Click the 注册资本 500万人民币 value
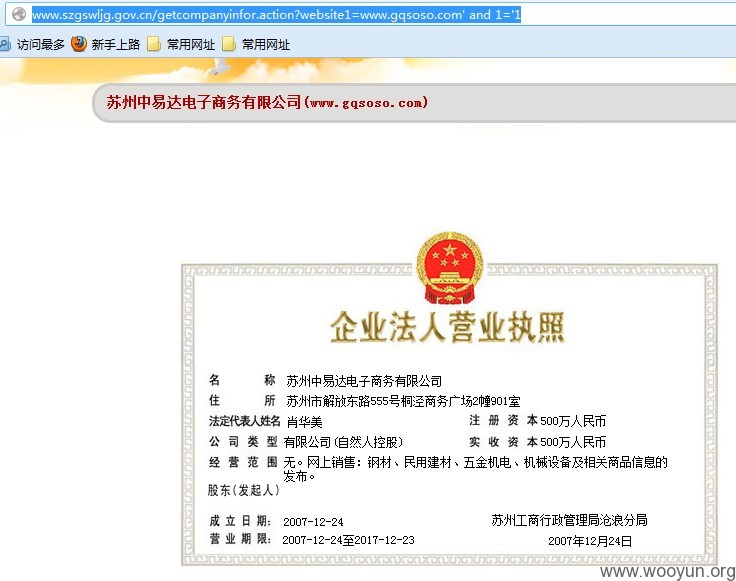This screenshot has height=581, width=736. pyautogui.click(x=573, y=421)
